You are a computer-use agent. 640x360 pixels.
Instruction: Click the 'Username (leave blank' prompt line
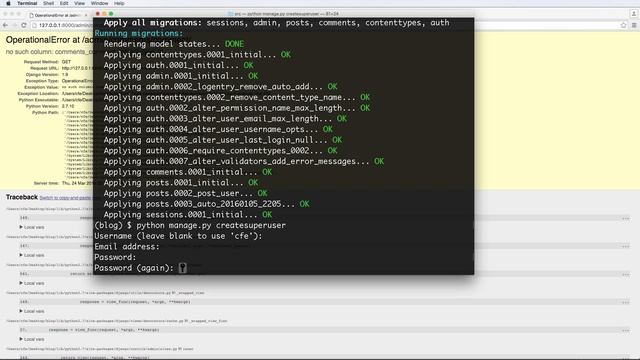point(178,236)
